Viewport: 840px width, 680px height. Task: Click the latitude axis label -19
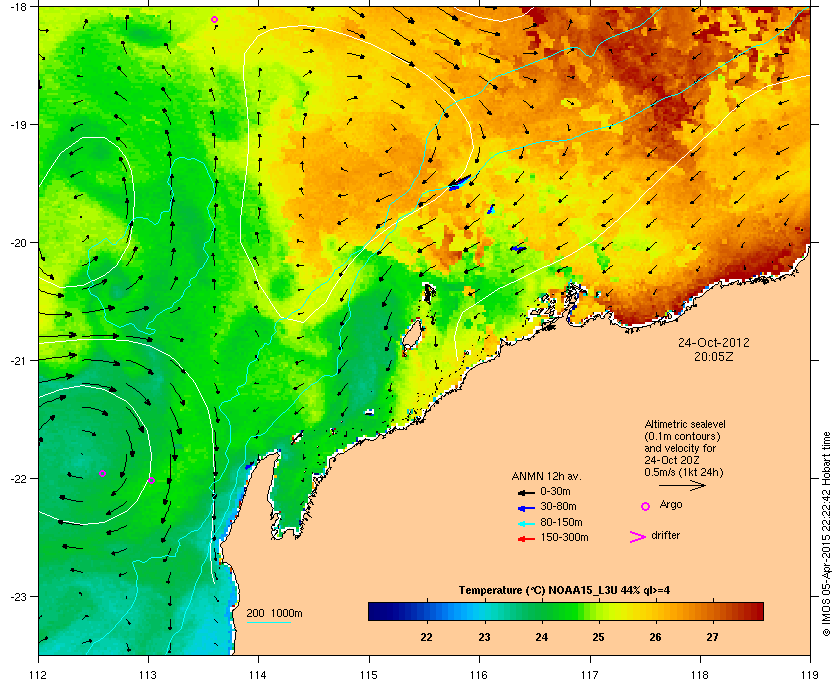point(17,124)
